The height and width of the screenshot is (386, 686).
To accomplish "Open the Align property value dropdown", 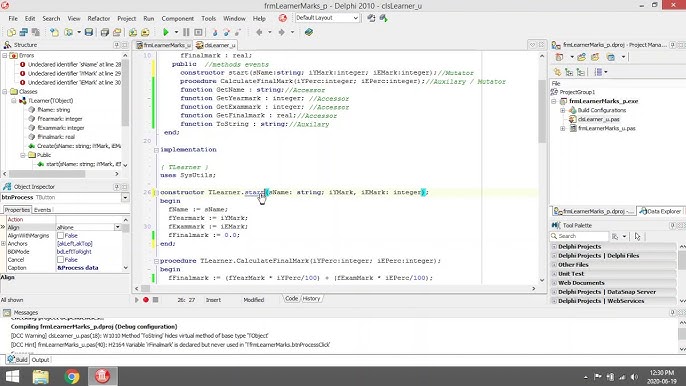I will 117,227.
